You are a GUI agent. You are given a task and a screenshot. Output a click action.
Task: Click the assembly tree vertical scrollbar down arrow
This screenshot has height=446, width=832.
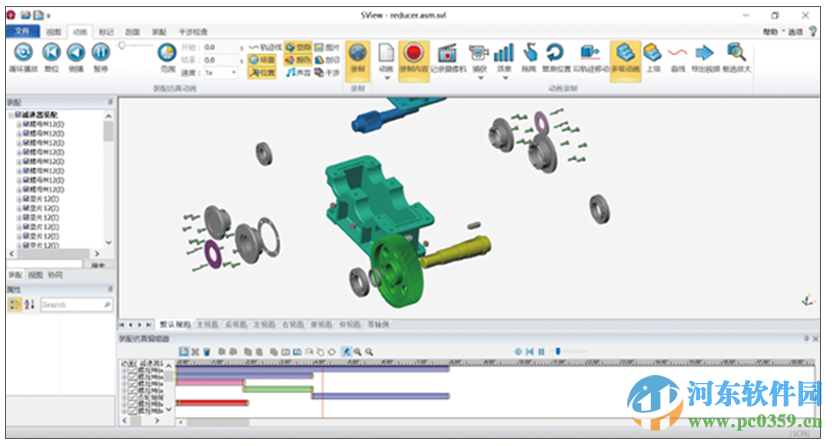109,242
